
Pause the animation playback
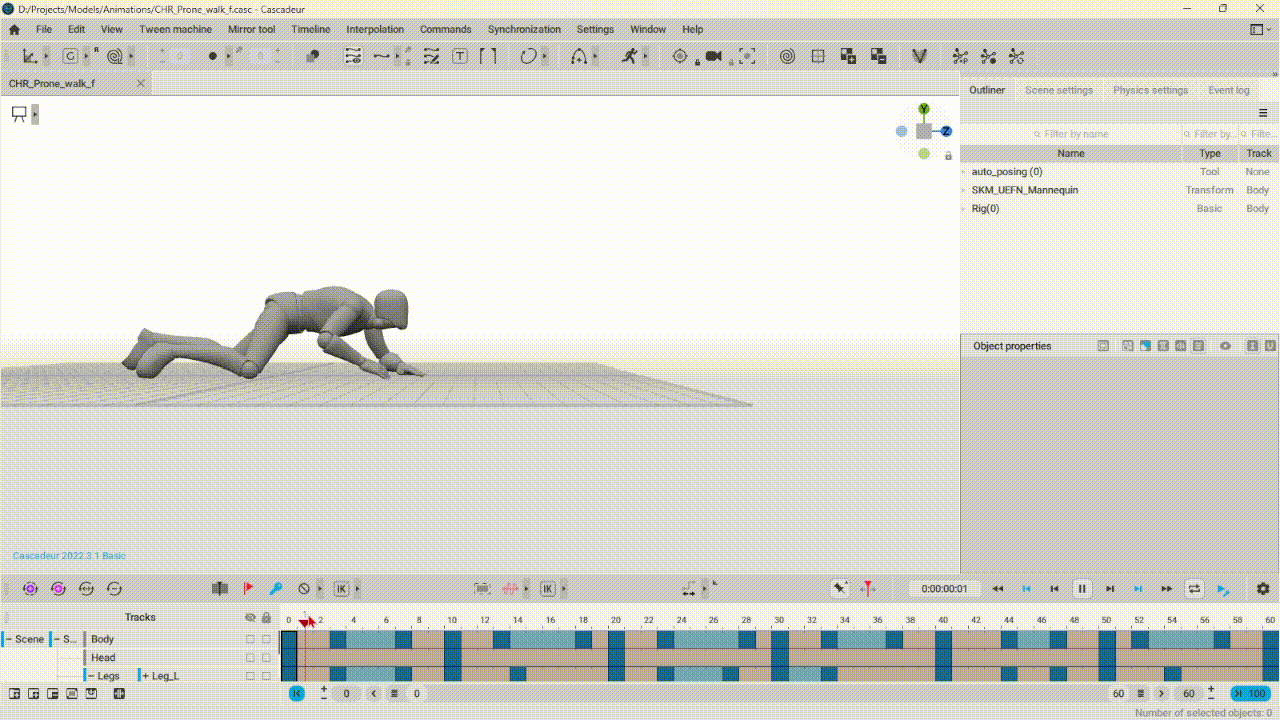coord(1081,589)
